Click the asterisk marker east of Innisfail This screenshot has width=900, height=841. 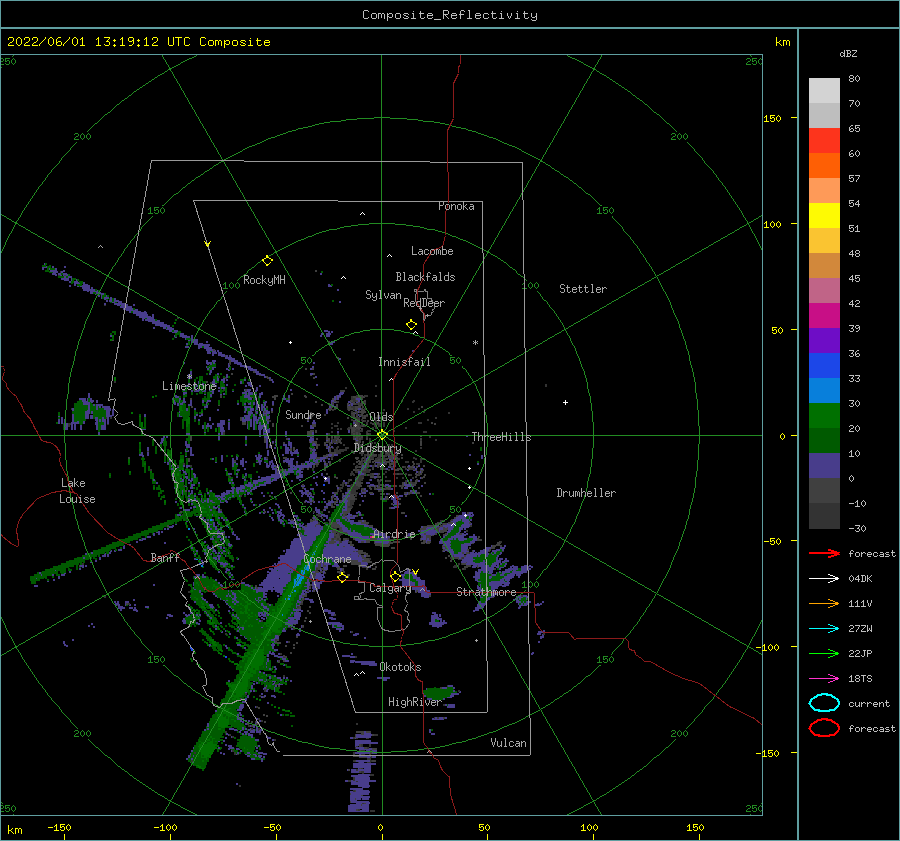click(x=475, y=343)
